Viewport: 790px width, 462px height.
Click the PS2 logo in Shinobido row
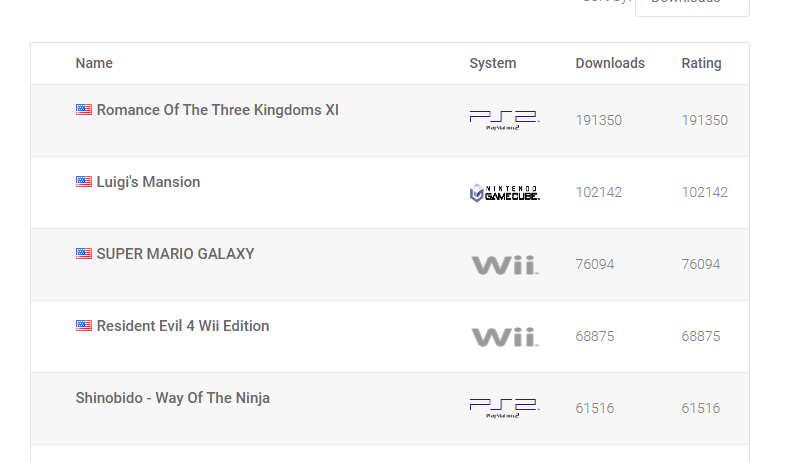504,408
